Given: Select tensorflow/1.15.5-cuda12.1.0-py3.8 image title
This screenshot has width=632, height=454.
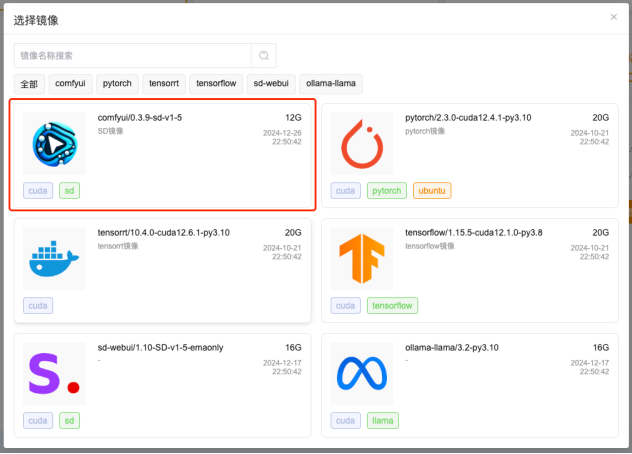Looking at the screenshot, I should pos(474,233).
